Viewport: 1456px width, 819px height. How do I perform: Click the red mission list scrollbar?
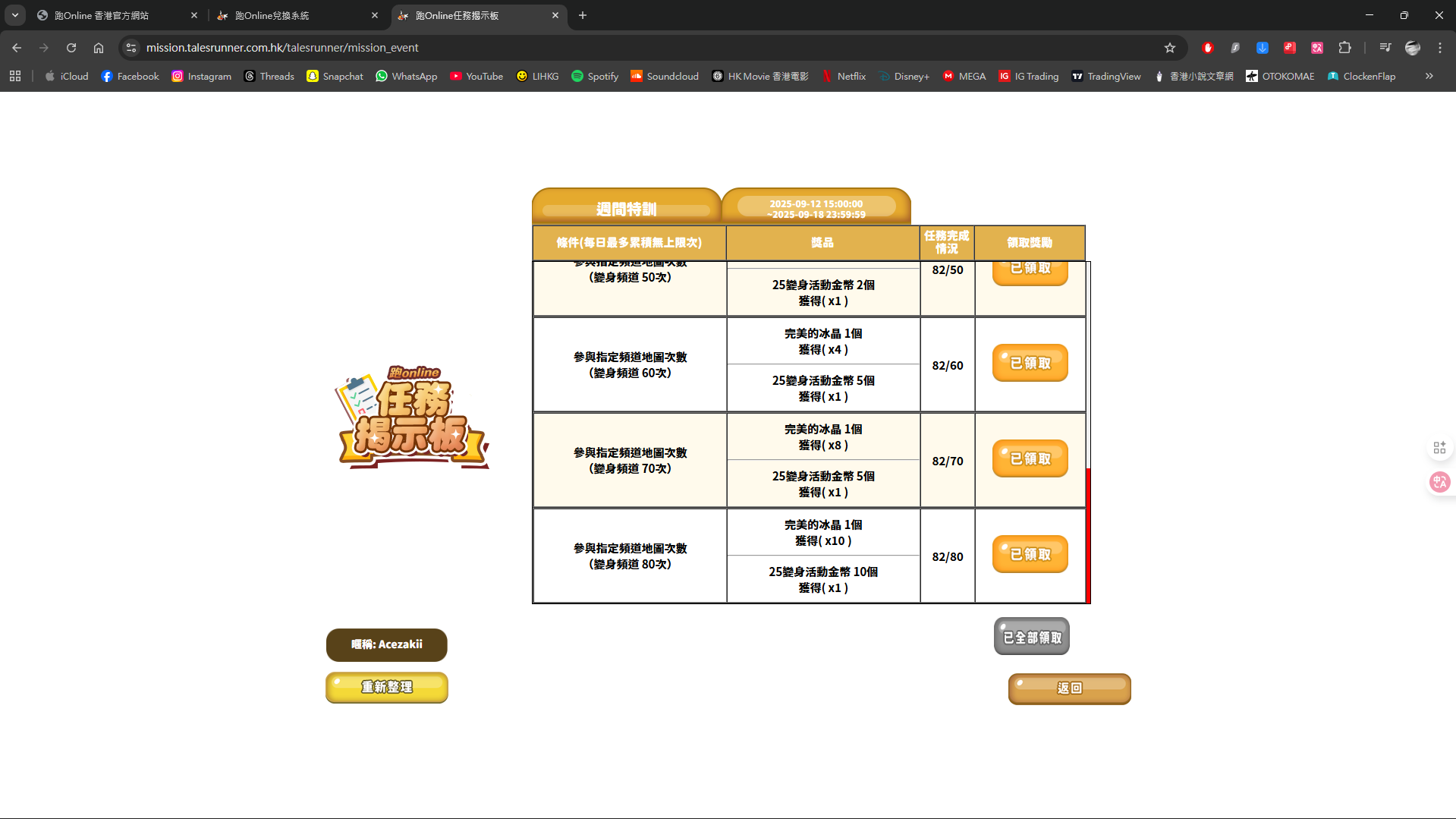[x=1088, y=535]
